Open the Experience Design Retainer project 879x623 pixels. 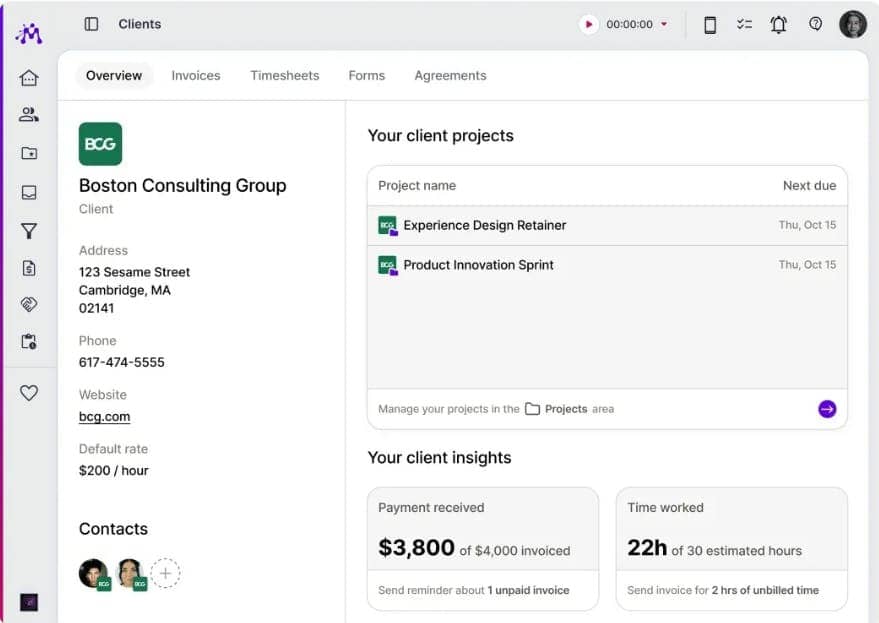[x=607, y=225]
